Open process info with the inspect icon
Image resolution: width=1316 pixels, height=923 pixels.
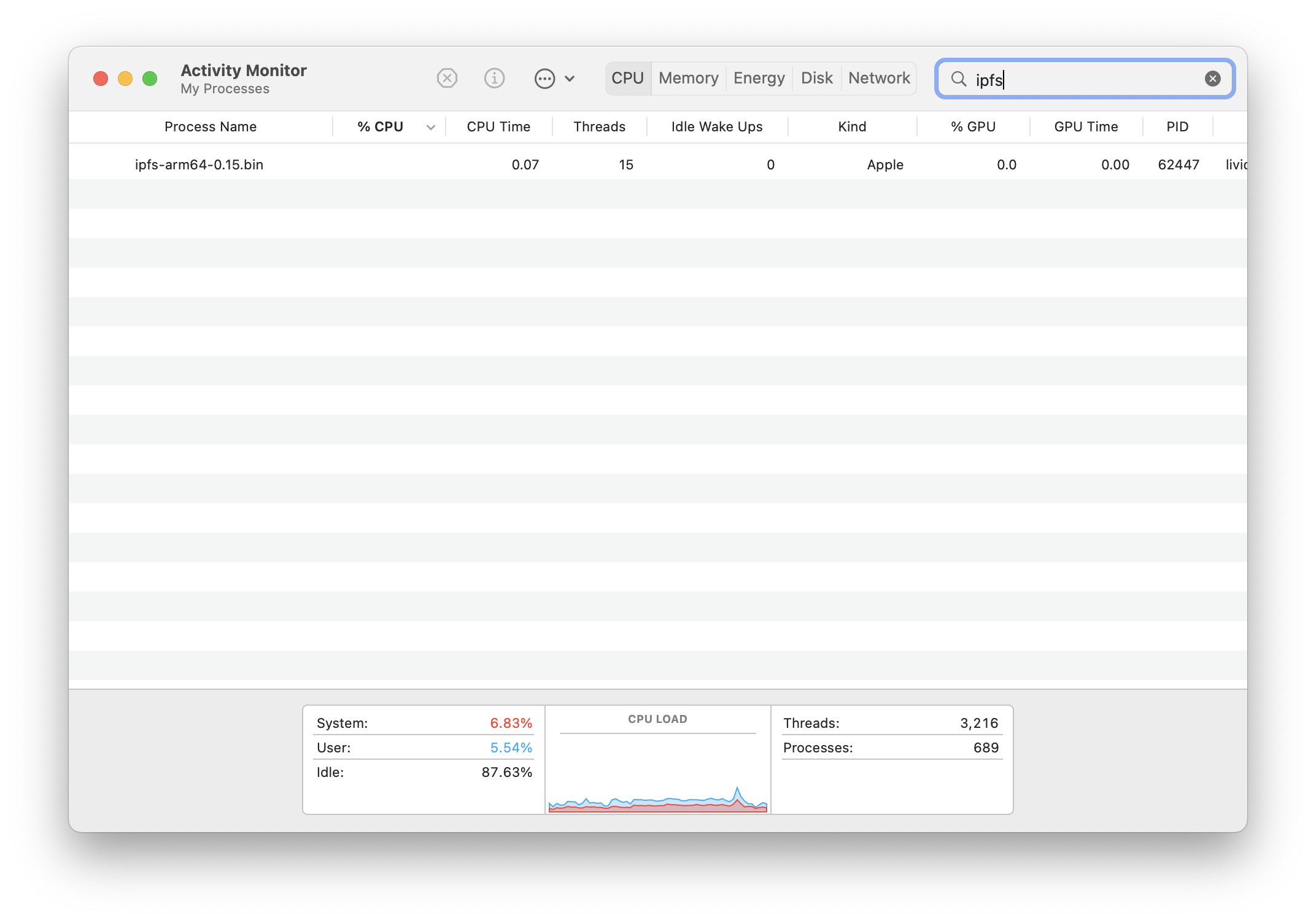pyautogui.click(x=494, y=79)
